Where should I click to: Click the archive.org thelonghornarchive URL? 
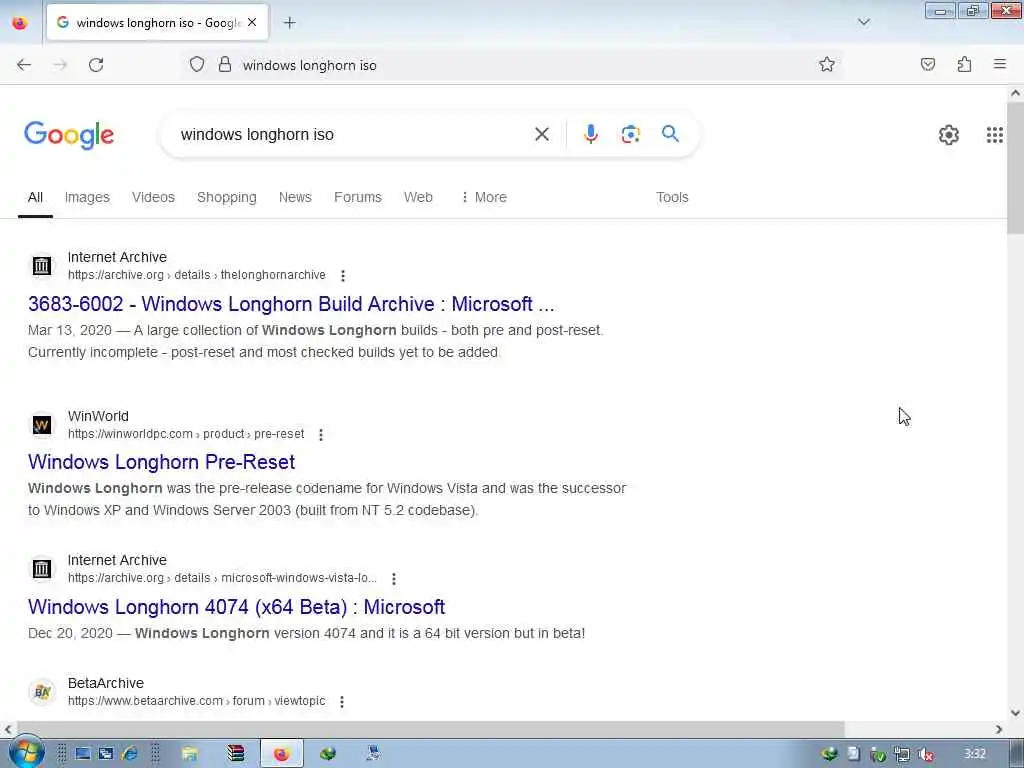click(197, 275)
